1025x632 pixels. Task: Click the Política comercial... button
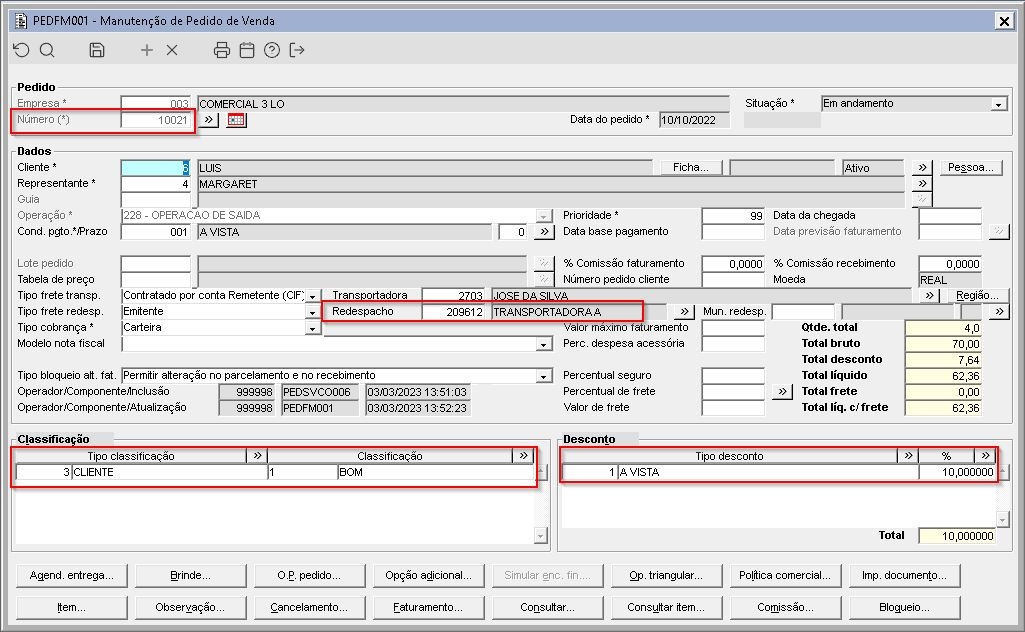(x=785, y=575)
